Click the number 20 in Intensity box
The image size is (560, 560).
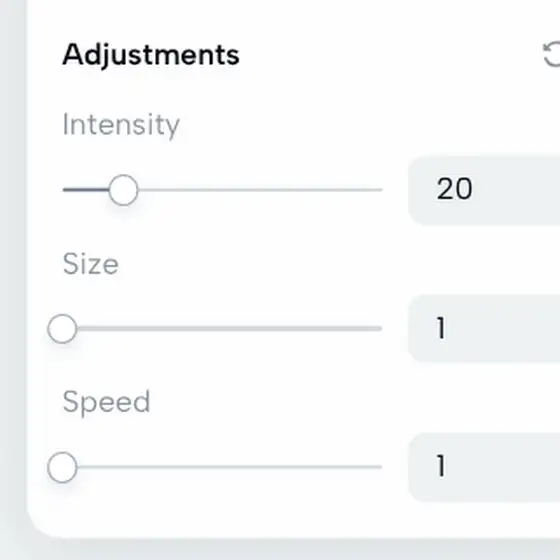pyautogui.click(x=454, y=189)
